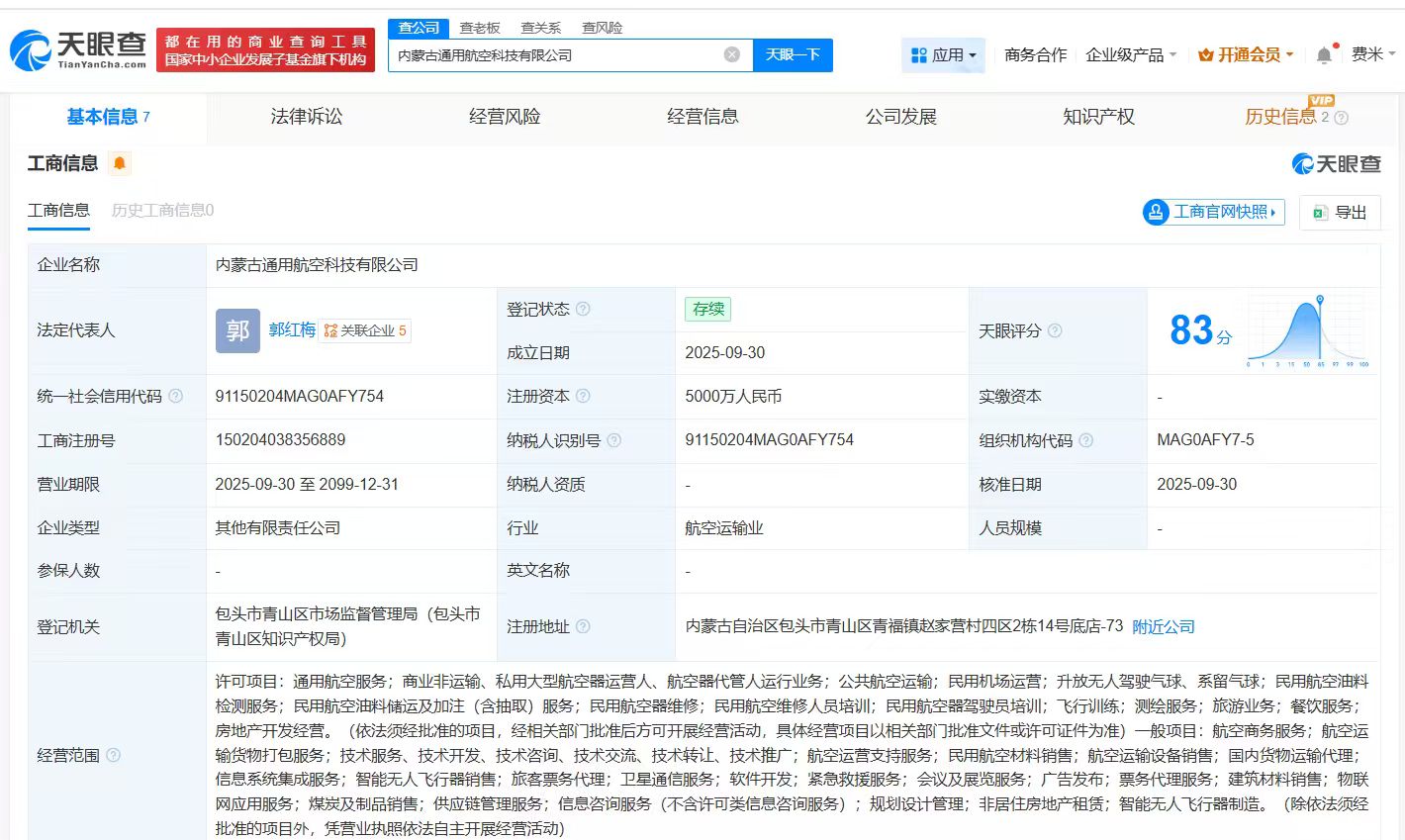Click help icon next to 登记状态

click(583, 309)
